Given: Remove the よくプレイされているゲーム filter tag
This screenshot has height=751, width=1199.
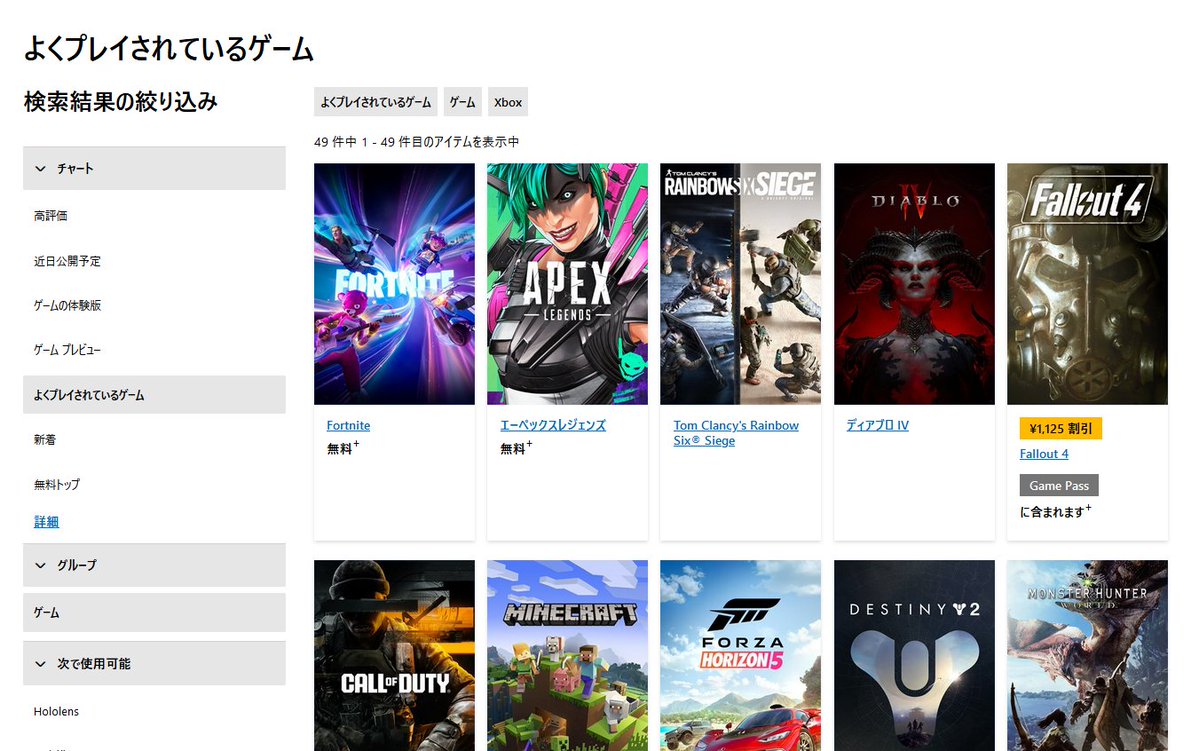Looking at the screenshot, I should pyautogui.click(x=375, y=102).
